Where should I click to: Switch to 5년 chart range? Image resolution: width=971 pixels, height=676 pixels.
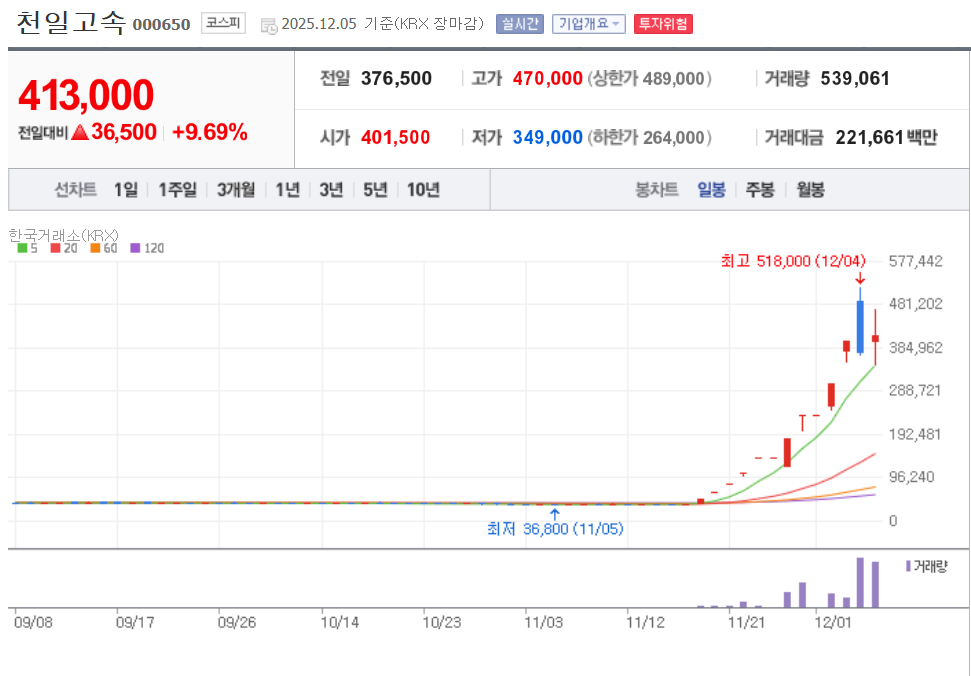click(375, 189)
